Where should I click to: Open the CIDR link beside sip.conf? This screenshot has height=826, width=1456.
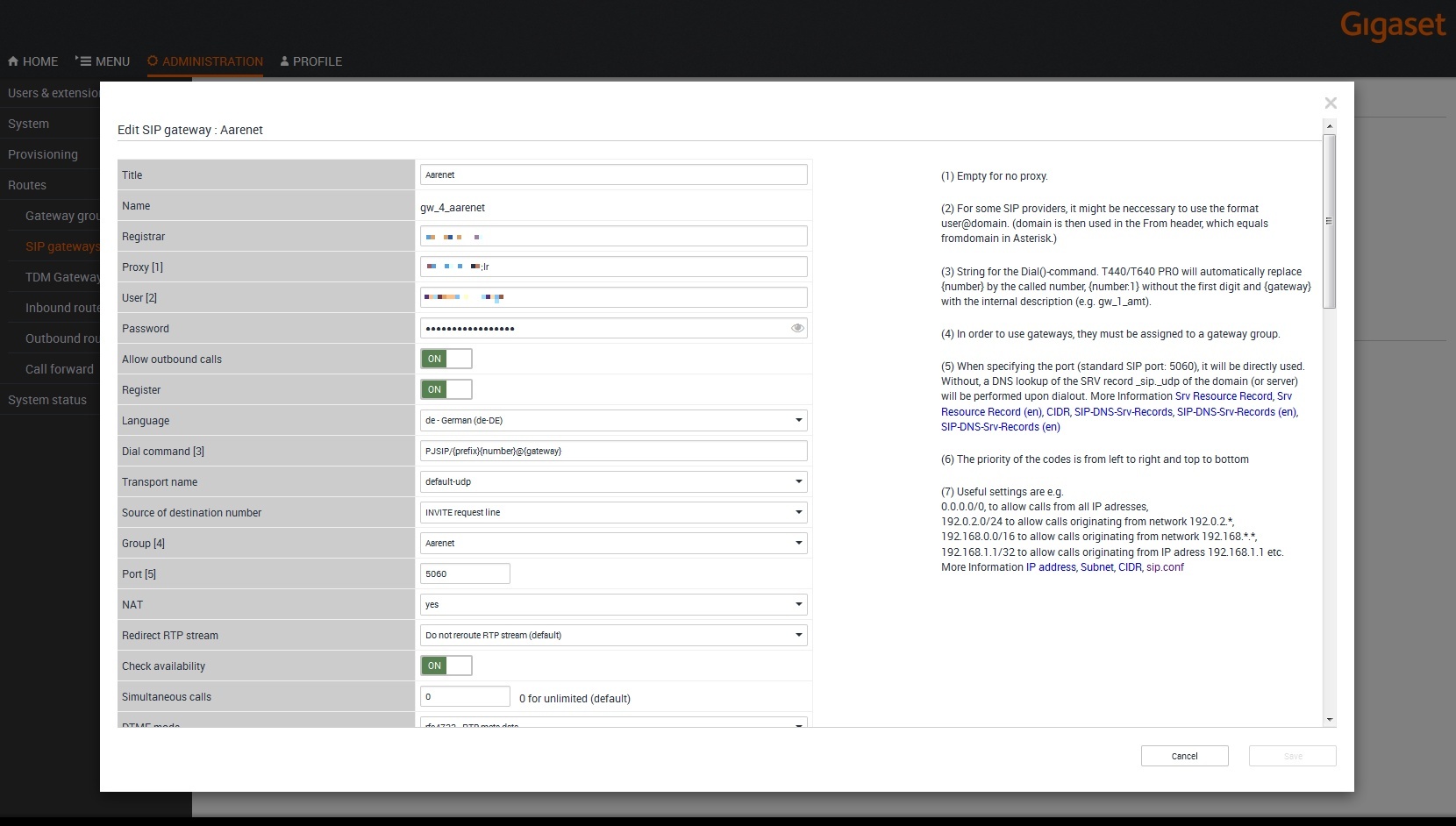point(1130,567)
